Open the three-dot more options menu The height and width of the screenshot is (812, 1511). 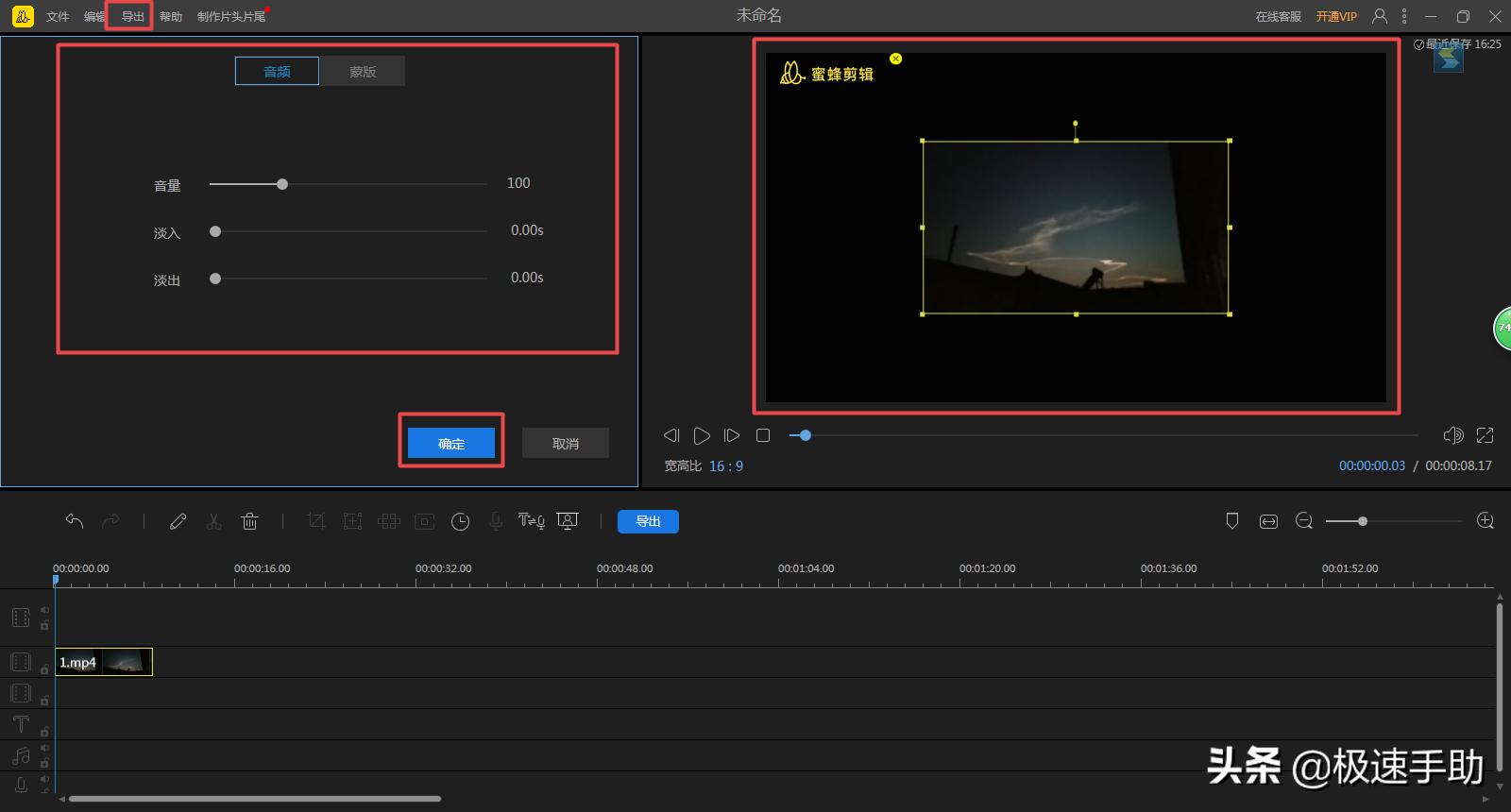1404,16
